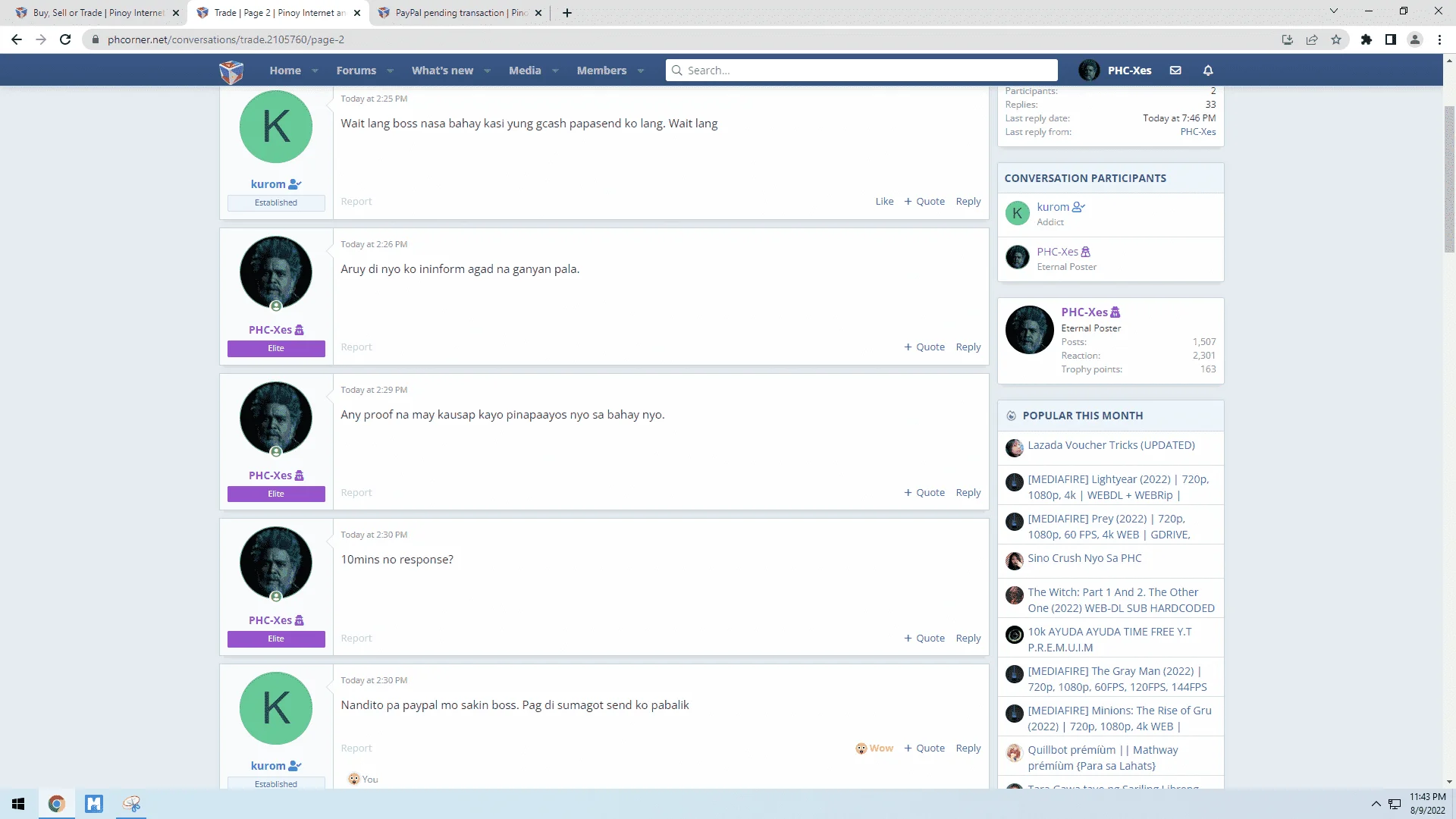
Task: Open Chrome's three-dot menu
Action: [1439, 39]
